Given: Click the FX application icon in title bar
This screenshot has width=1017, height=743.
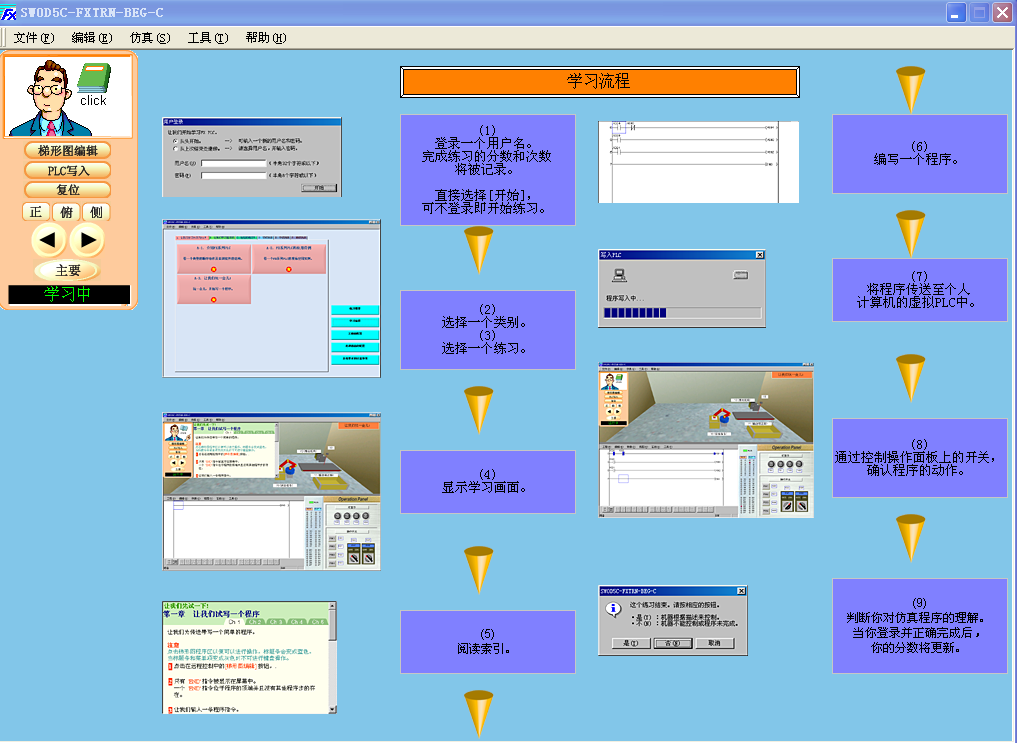Looking at the screenshot, I should click(x=9, y=12).
